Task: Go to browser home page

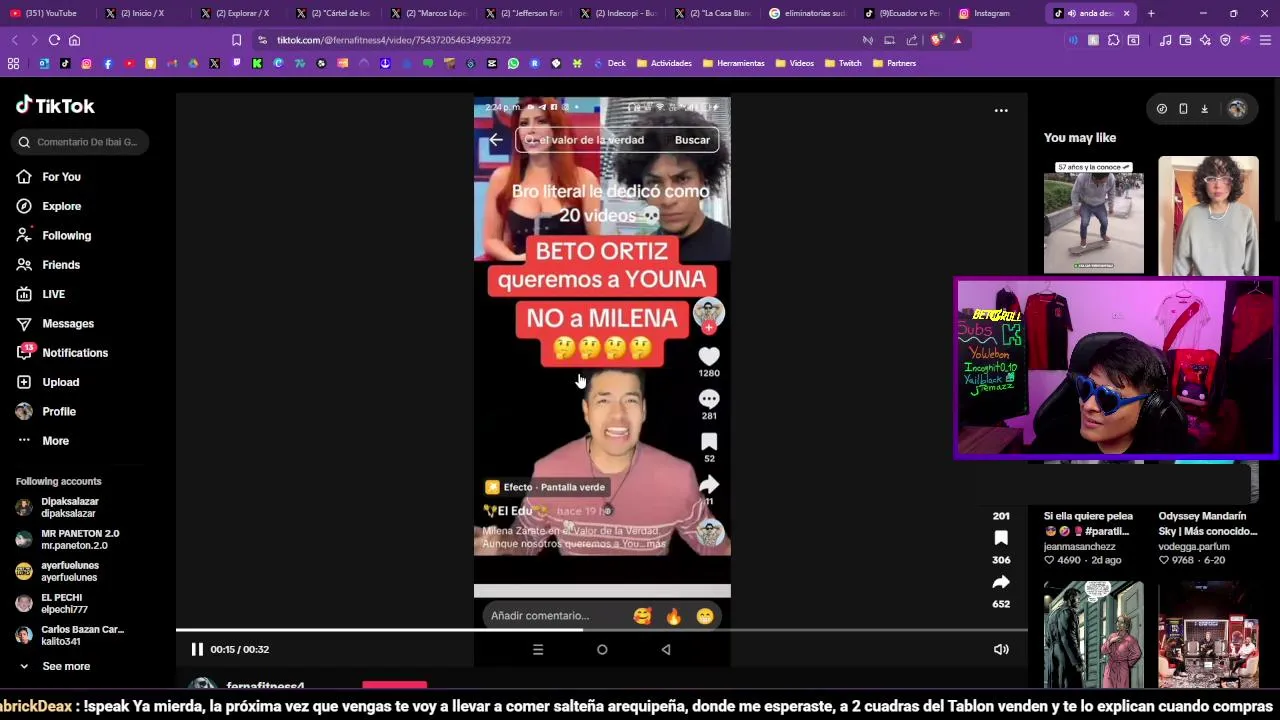Action: click(74, 40)
